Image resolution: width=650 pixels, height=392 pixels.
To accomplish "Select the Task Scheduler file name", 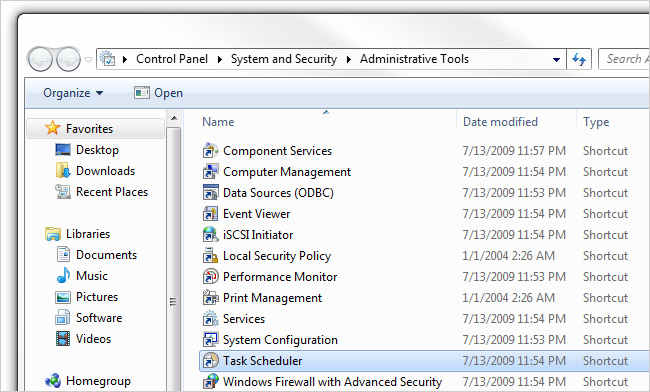I will pos(262,361).
